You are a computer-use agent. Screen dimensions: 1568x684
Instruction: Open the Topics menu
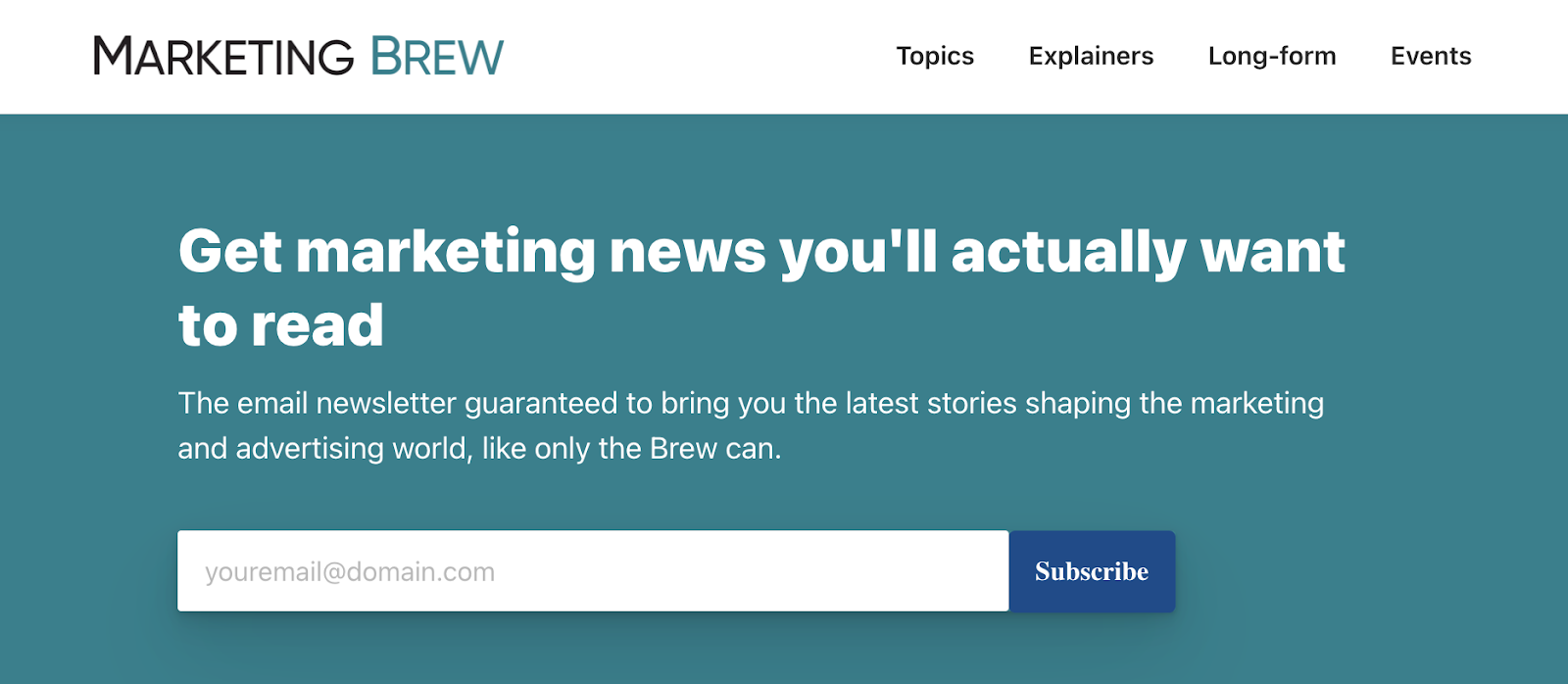pos(935,56)
